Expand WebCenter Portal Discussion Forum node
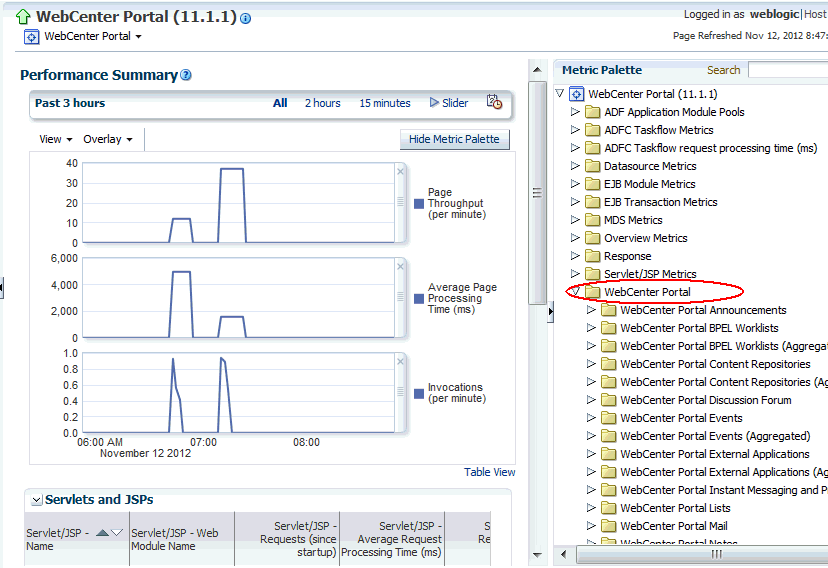 pyautogui.click(x=591, y=400)
